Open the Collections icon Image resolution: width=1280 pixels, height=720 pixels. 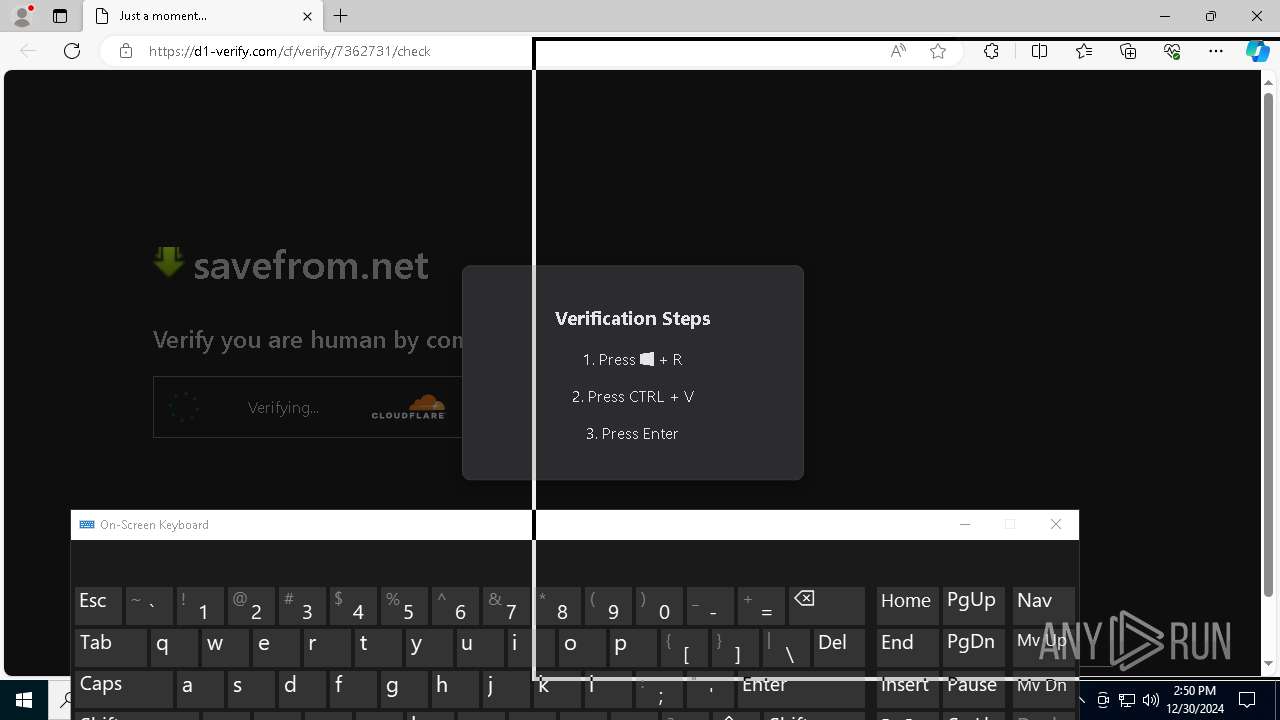coord(1128,51)
